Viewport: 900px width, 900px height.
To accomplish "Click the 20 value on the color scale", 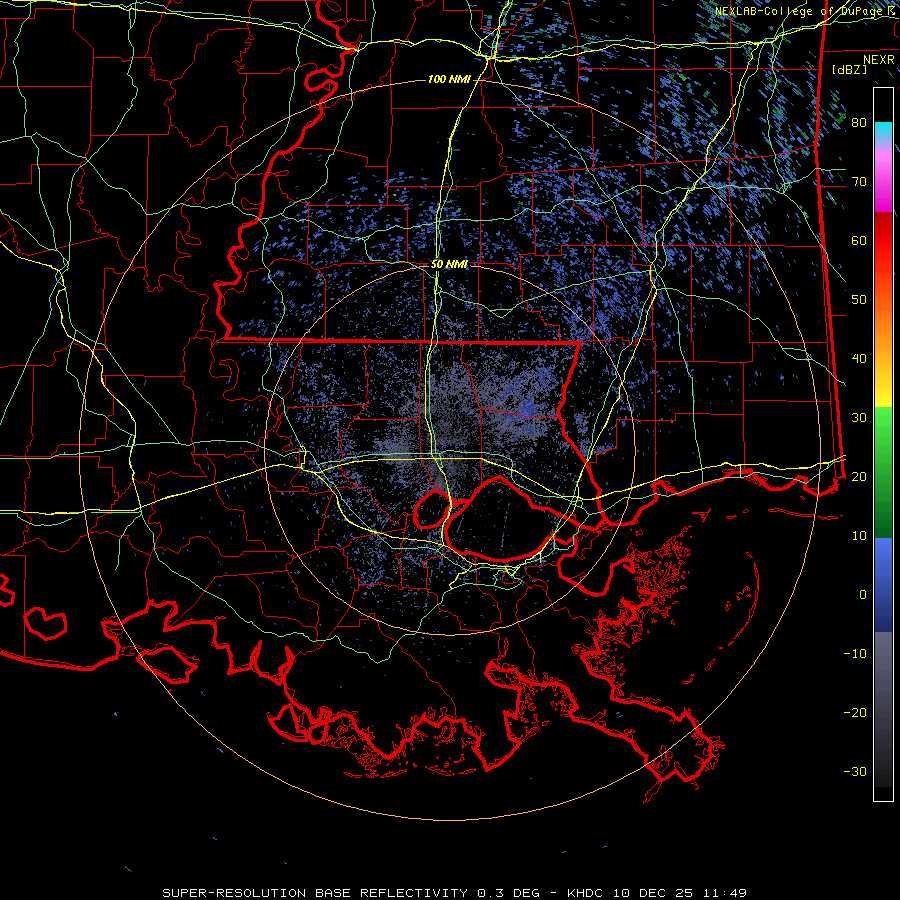I will coord(859,476).
